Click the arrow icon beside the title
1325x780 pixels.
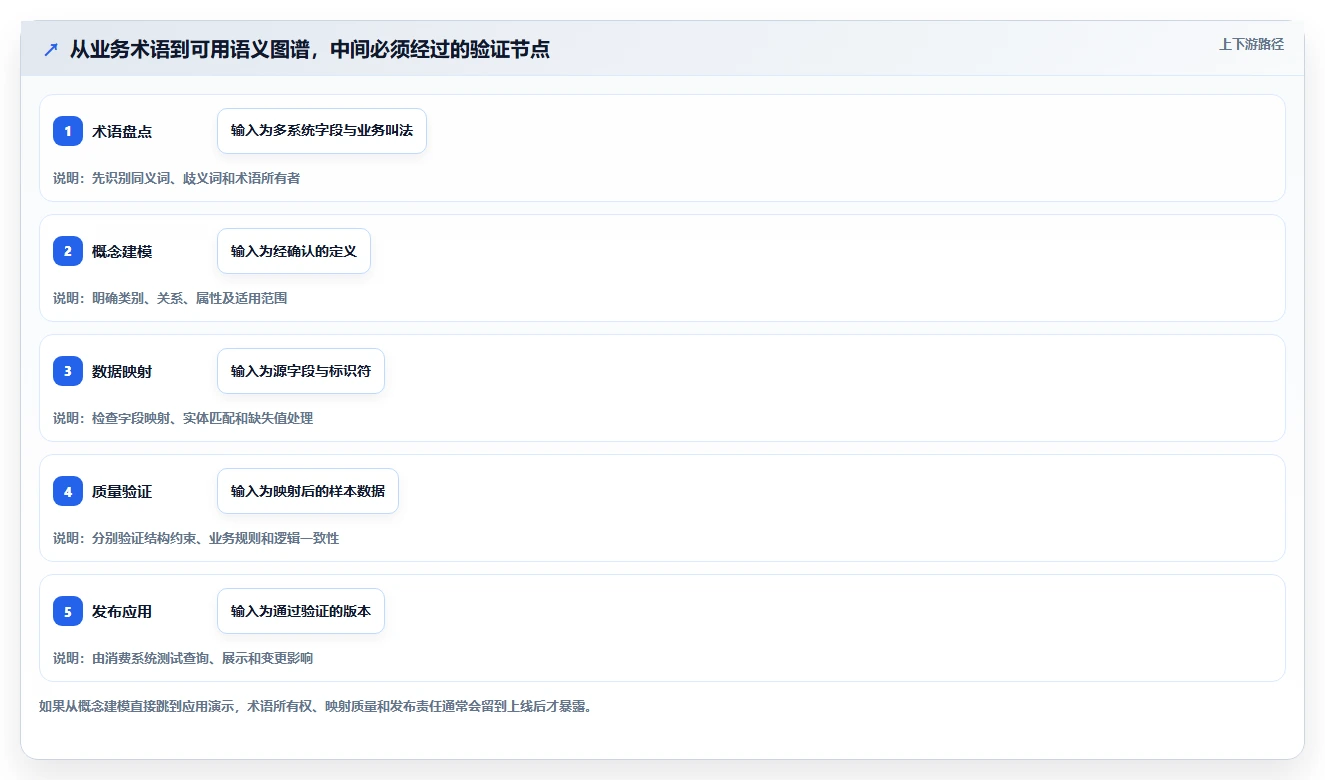point(51,49)
